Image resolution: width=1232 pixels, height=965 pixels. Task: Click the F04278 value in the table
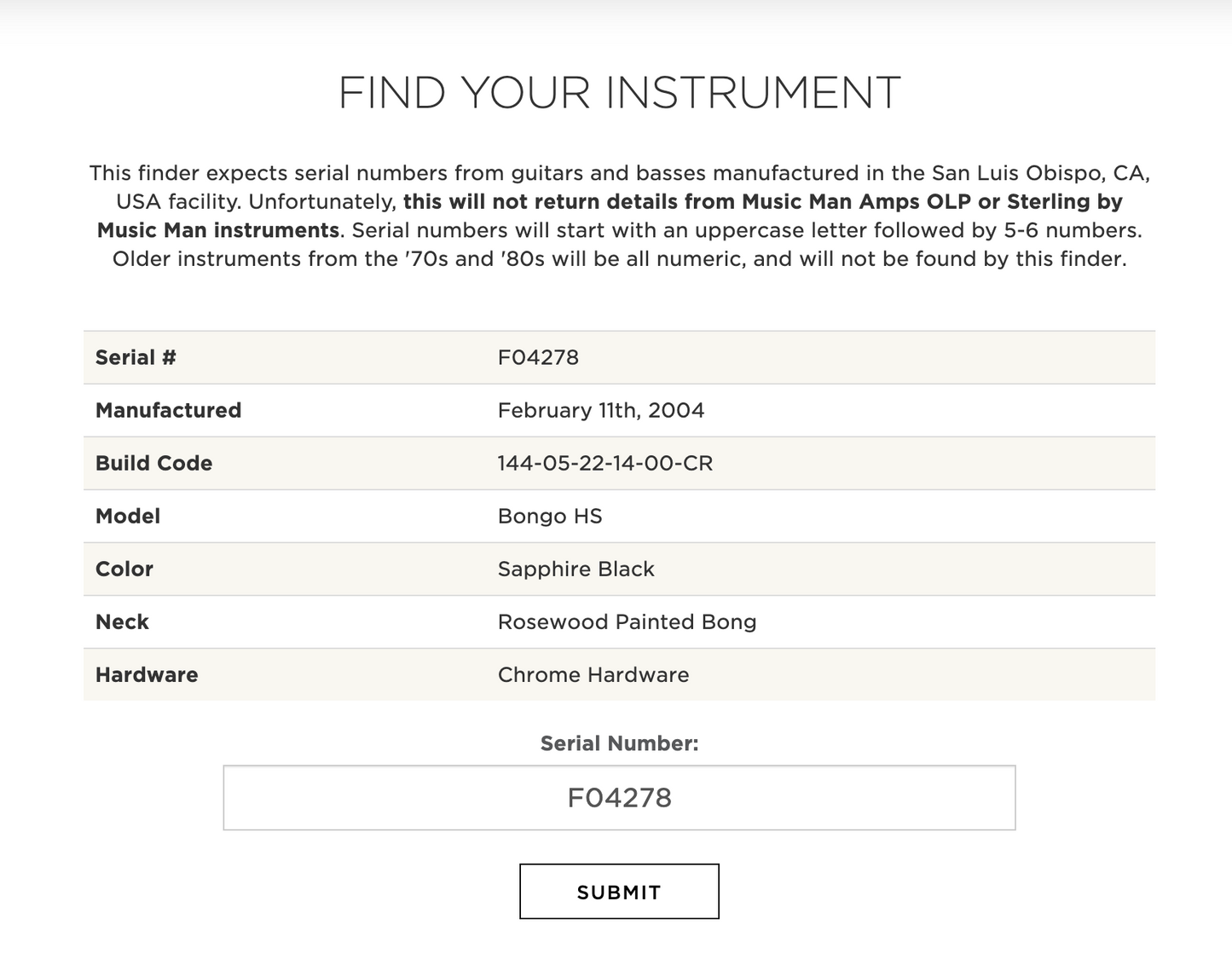click(538, 358)
